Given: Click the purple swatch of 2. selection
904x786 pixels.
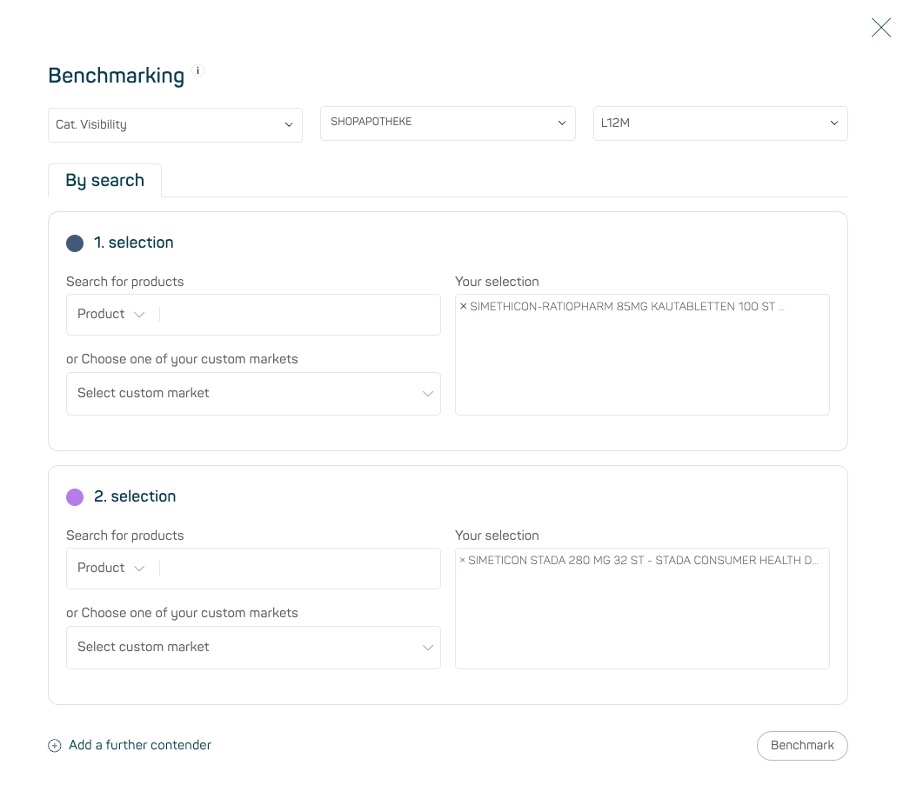Looking at the screenshot, I should point(75,497).
